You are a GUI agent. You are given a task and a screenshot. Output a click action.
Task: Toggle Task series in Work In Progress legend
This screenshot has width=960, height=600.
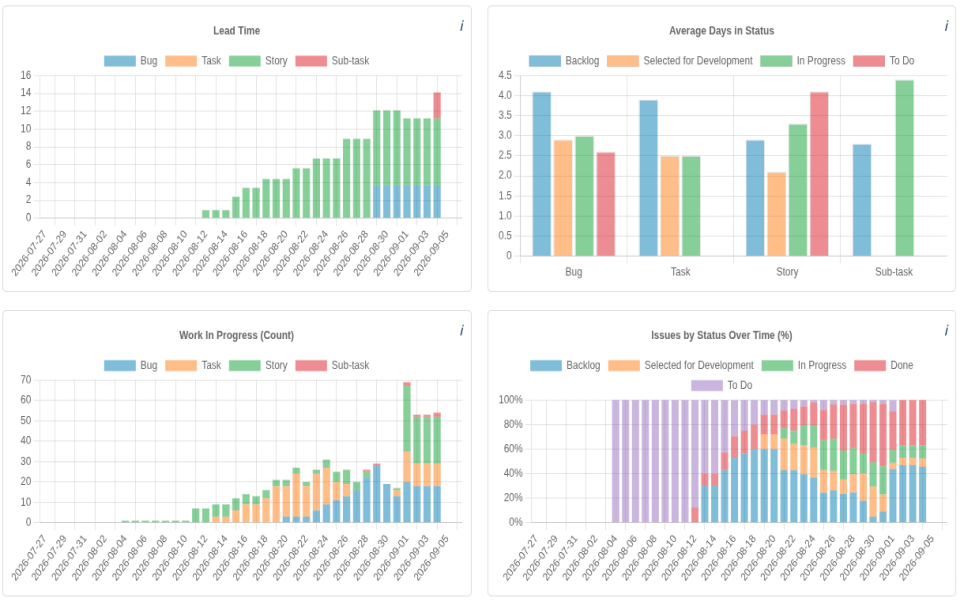[x=193, y=365]
